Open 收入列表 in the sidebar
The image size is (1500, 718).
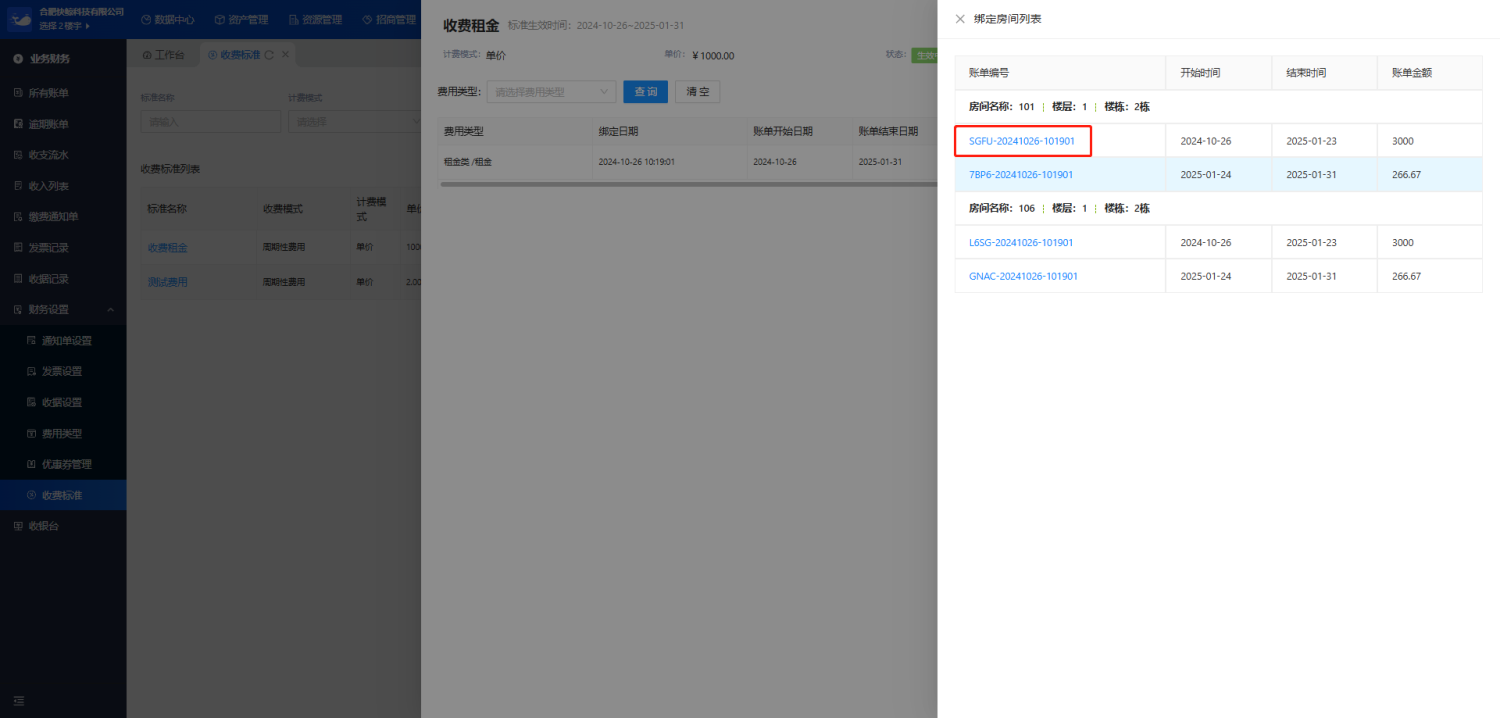[63, 186]
